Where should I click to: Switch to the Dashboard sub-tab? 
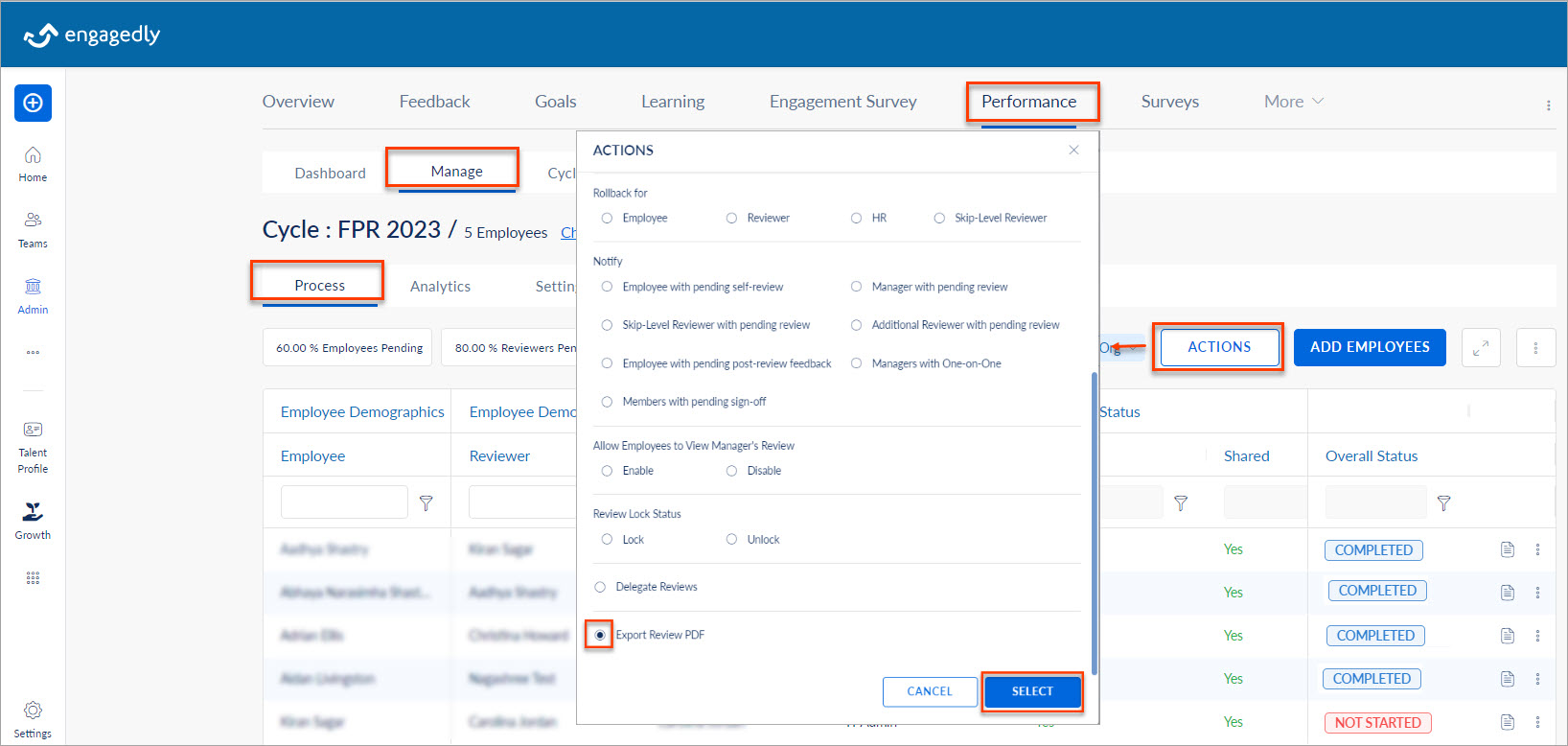(330, 174)
